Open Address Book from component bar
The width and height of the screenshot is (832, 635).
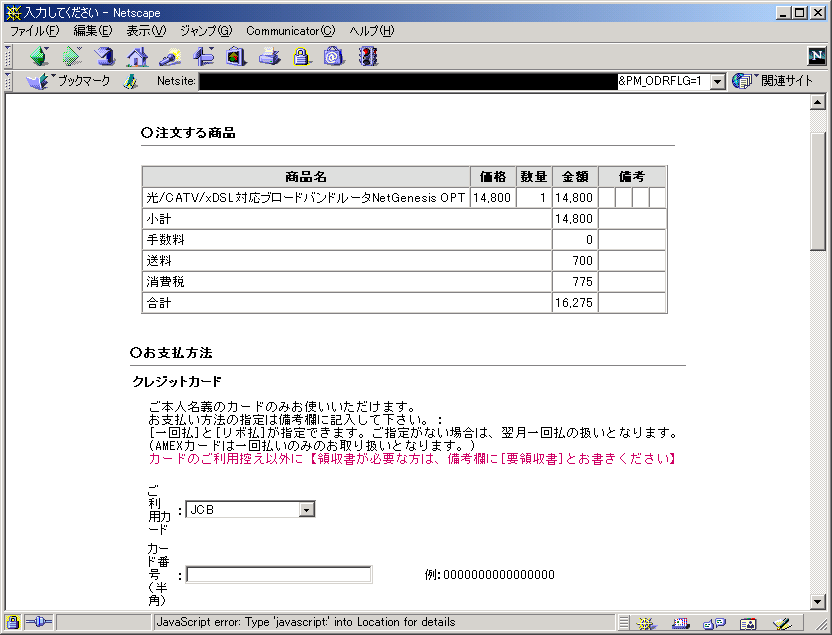pos(748,623)
